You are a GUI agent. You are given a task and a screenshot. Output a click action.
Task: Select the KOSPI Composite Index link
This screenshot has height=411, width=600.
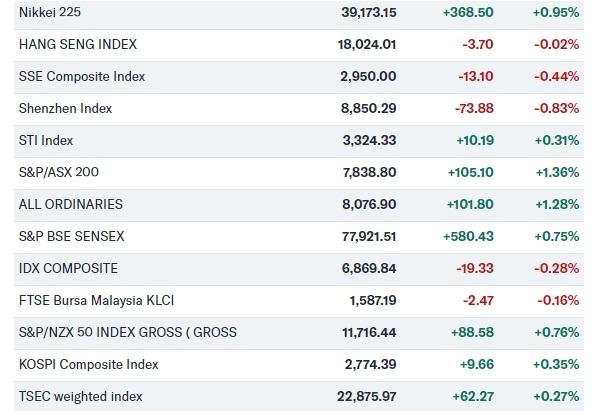(88, 364)
